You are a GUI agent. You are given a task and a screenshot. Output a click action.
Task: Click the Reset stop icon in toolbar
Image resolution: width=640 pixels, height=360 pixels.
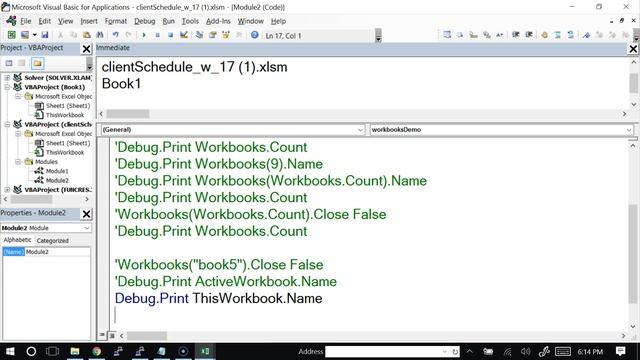point(170,35)
